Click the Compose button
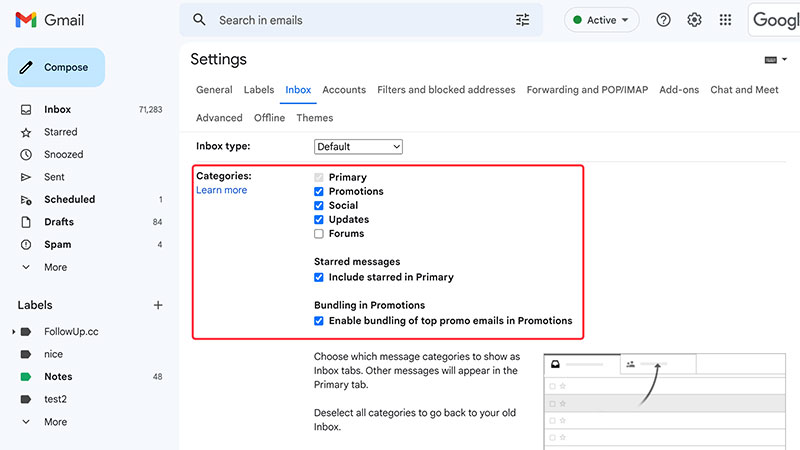This screenshot has height=450, width=800. coord(56,67)
